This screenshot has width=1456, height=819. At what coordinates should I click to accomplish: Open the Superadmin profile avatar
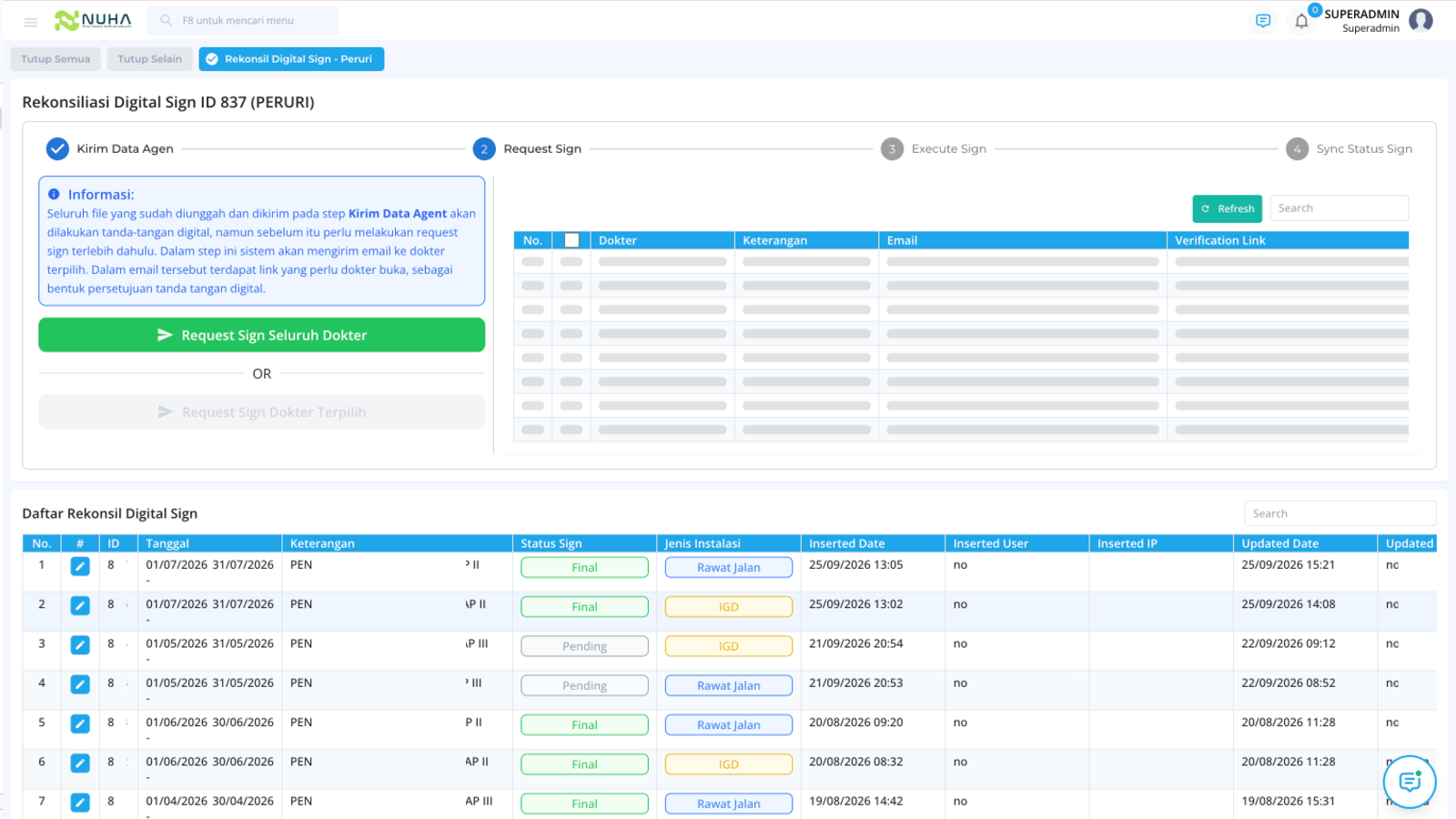(x=1421, y=20)
